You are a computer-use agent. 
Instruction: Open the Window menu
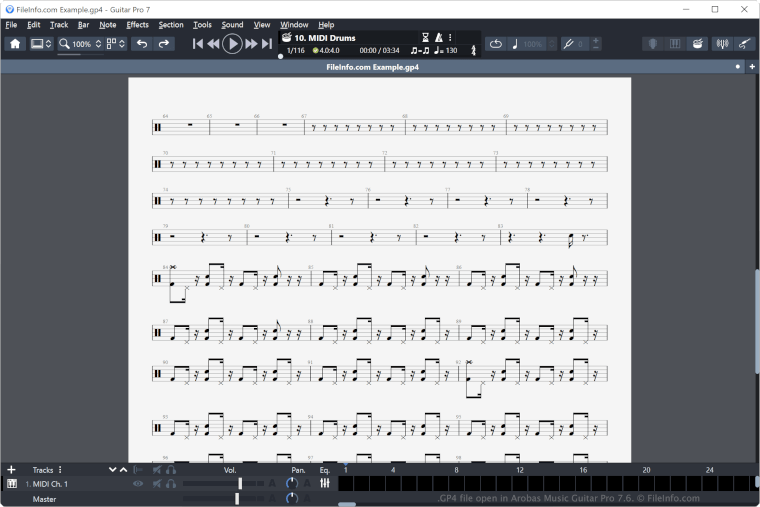pos(294,25)
